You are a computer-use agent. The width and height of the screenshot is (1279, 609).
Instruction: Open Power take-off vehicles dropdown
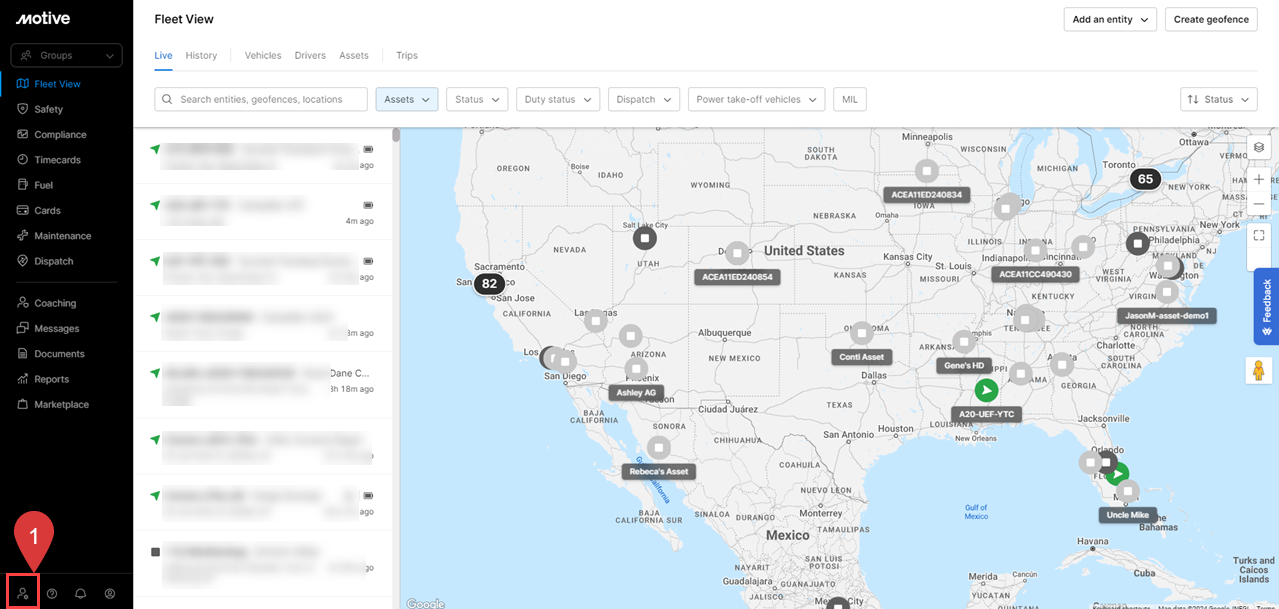coord(756,99)
